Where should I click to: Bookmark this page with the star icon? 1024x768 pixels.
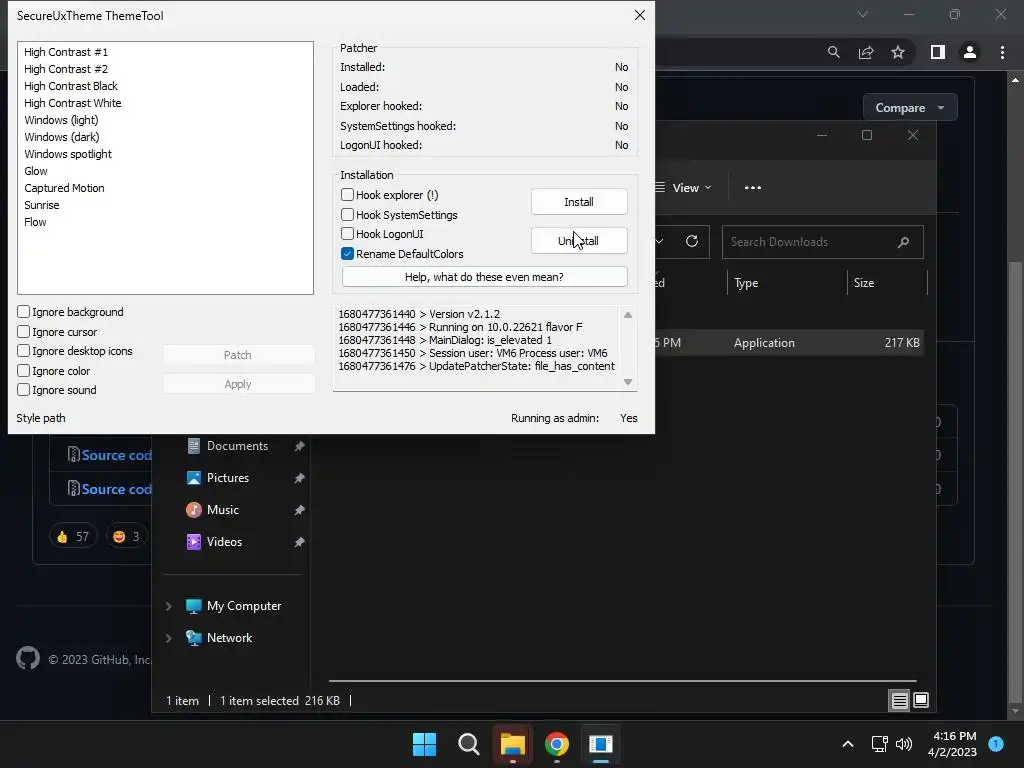(898, 52)
